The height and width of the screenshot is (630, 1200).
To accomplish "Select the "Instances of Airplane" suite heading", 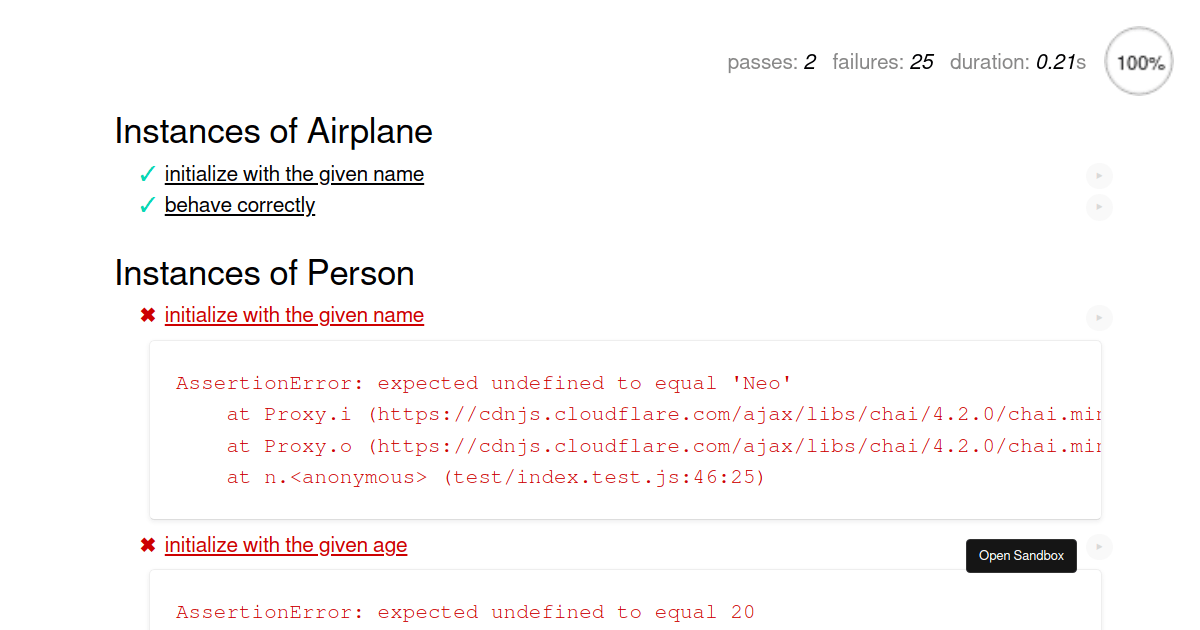I will [273, 131].
